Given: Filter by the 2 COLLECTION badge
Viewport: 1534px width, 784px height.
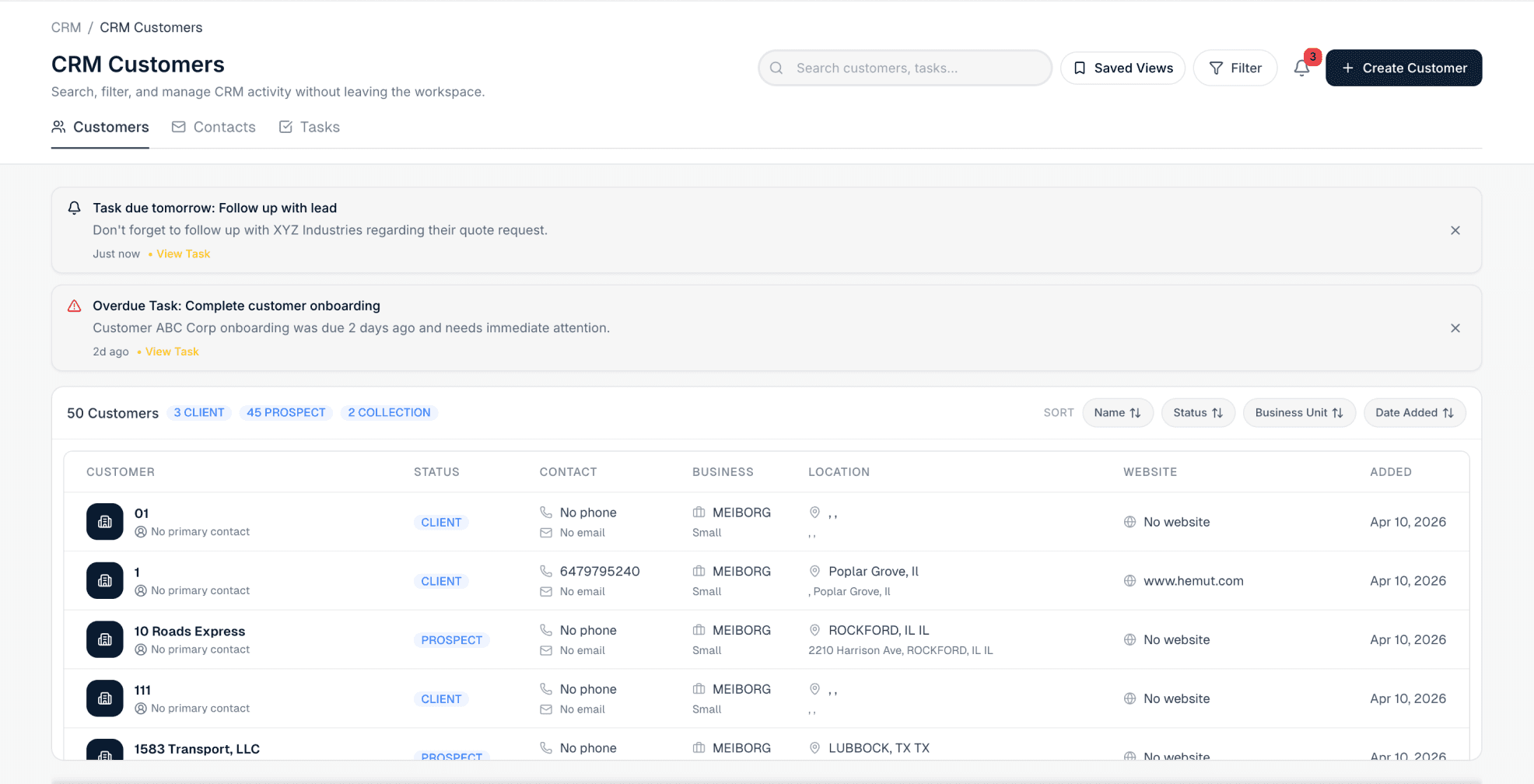Looking at the screenshot, I should (x=389, y=413).
